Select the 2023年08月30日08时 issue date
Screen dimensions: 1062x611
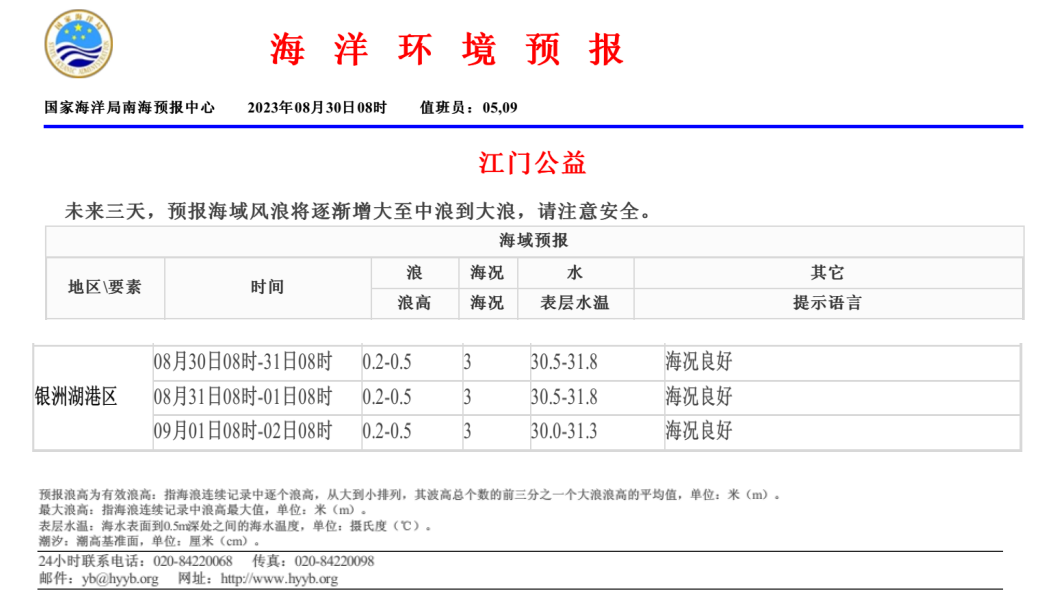[x=317, y=108]
